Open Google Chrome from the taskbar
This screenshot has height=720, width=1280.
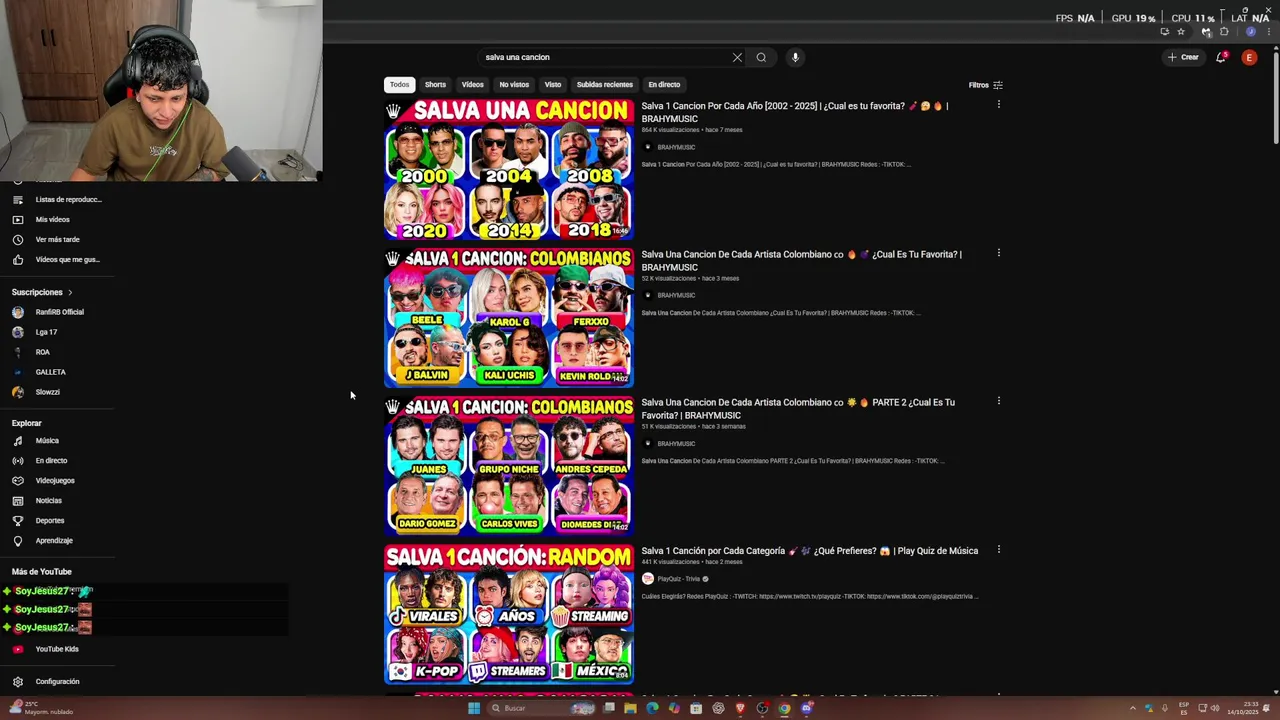click(x=784, y=708)
